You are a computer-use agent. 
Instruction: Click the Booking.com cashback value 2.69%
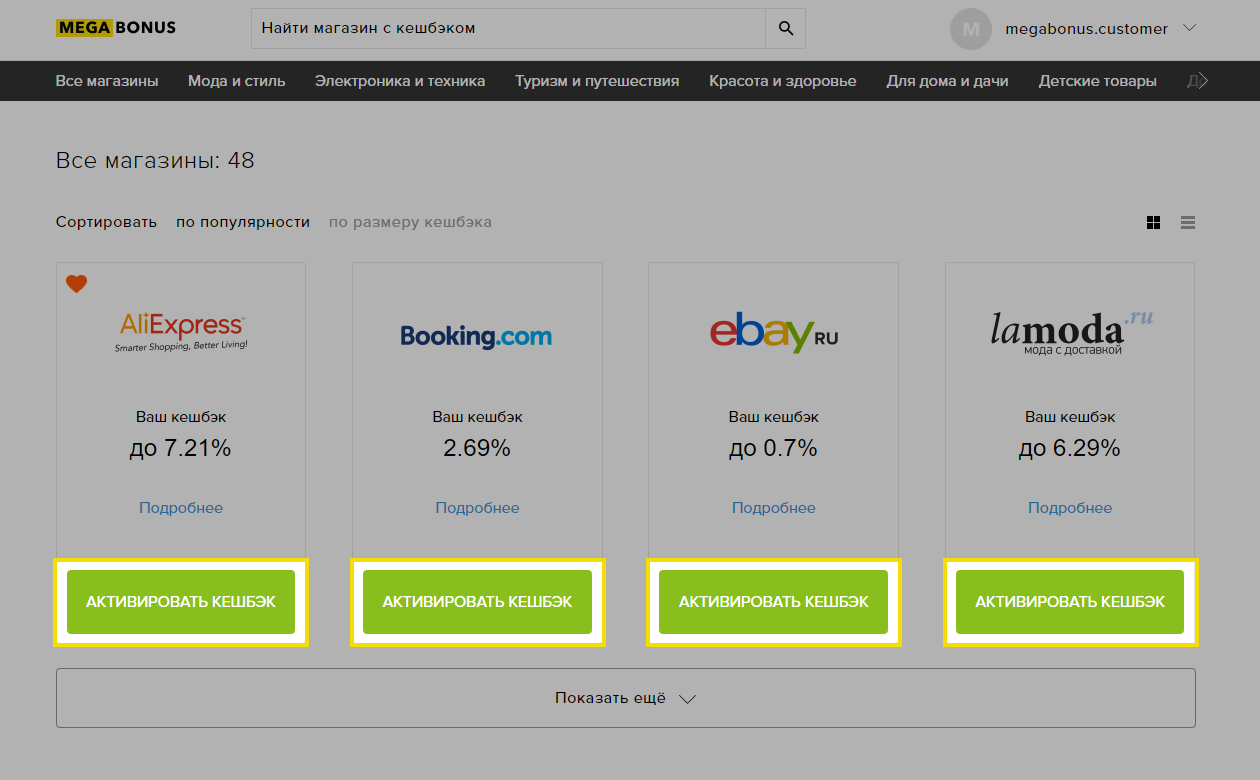pos(477,448)
